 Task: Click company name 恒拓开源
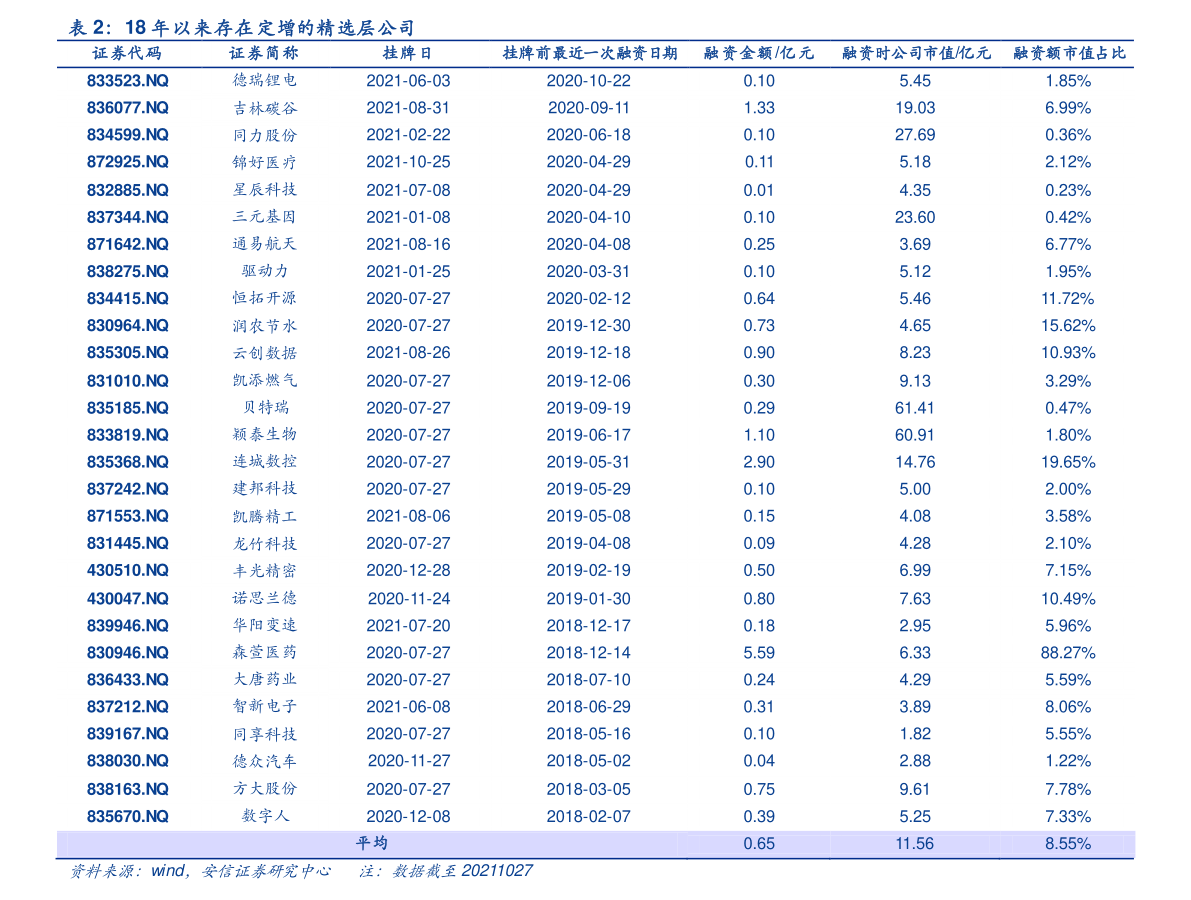[x=264, y=298]
